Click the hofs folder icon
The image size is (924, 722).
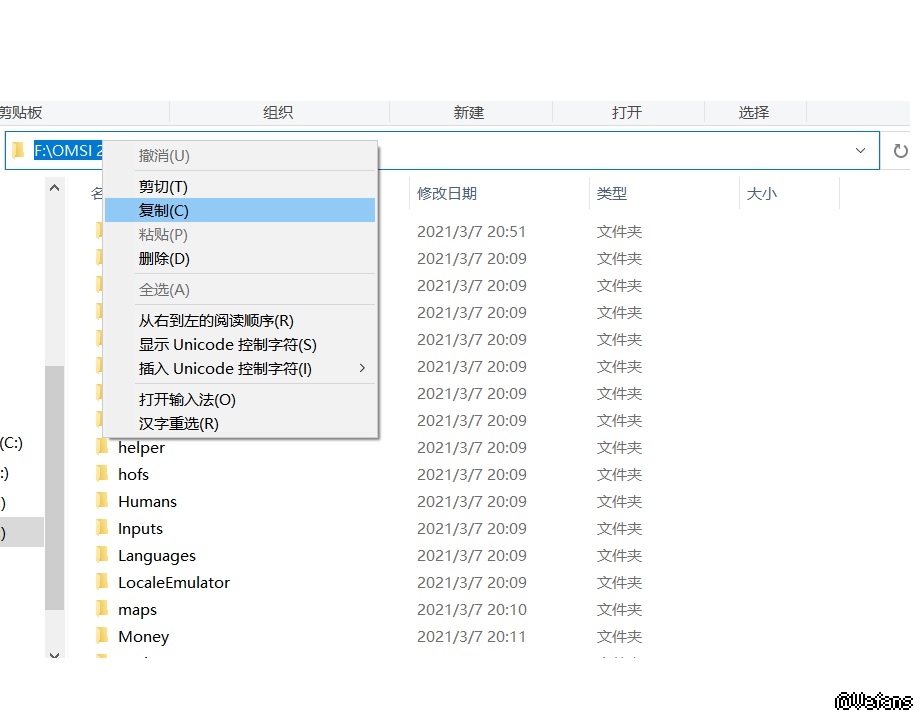point(101,474)
